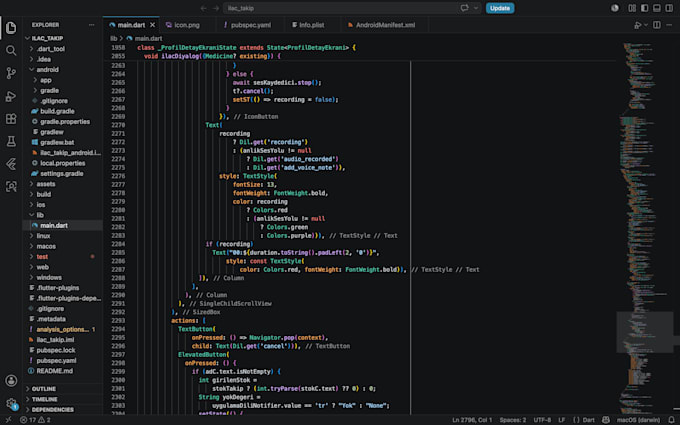Image resolution: width=680 pixels, height=425 pixels.
Task: Change file encoding via UTF-8
Action: click(542, 420)
